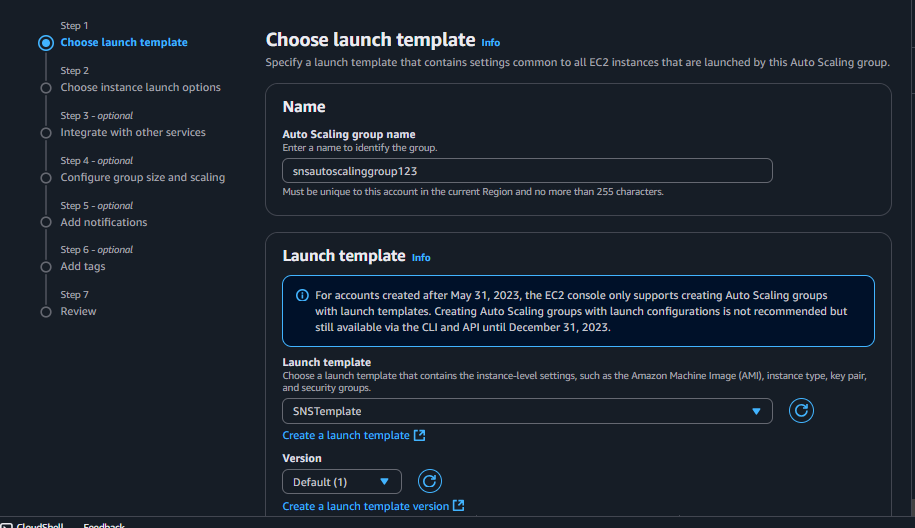Open the Default (1) version dropdown
Image resolution: width=915 pixels, height=528 pixels.
click(x=341, y=481)
